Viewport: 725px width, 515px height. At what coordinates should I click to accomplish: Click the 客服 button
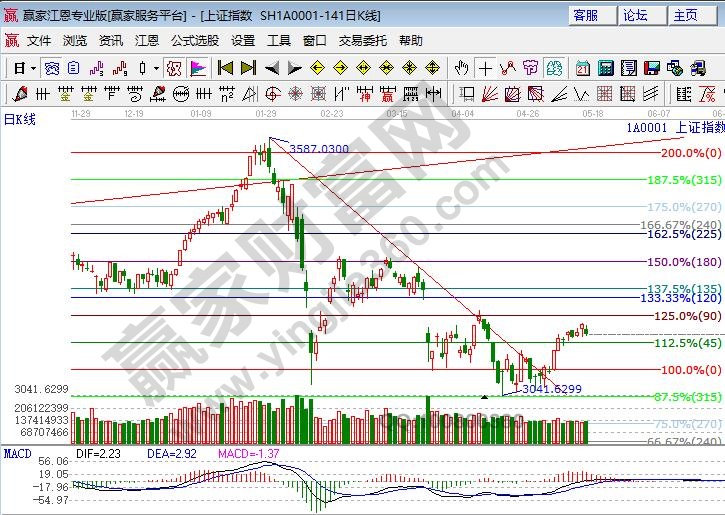pos(586,15)
